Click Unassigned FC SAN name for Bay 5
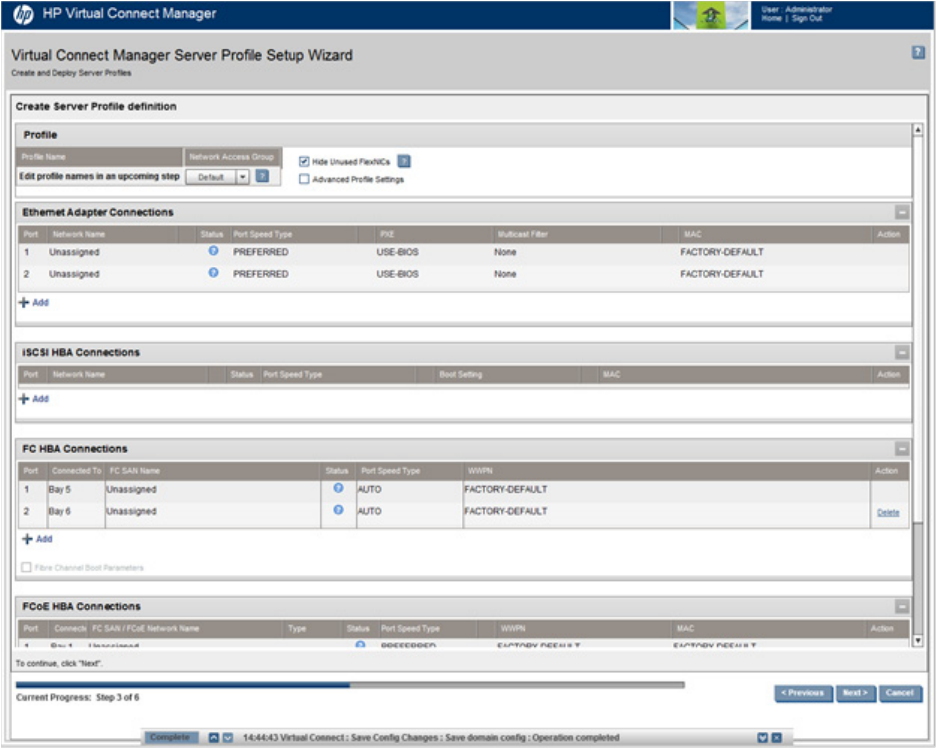Screen dimensions: 937x750 coord(131,489)
